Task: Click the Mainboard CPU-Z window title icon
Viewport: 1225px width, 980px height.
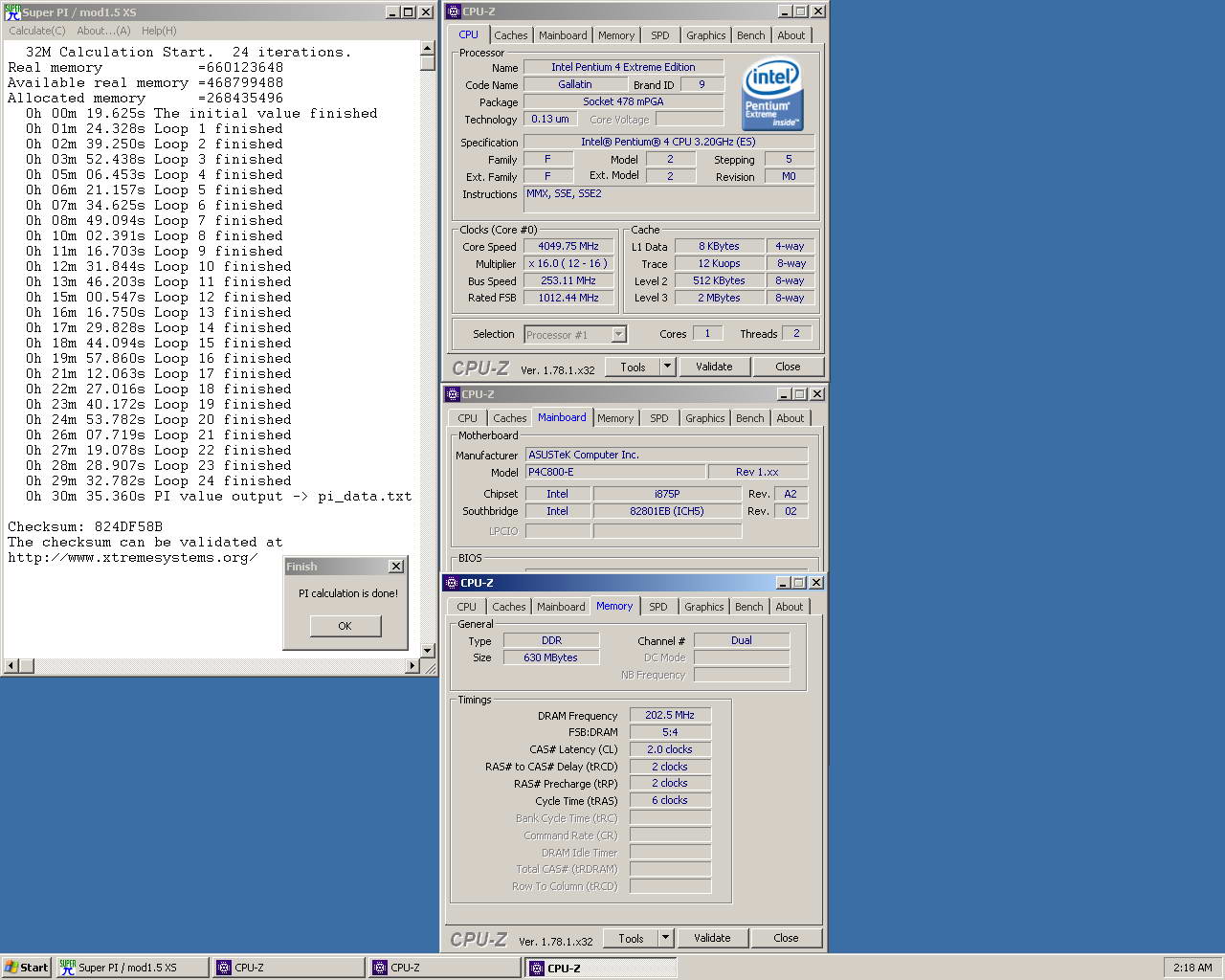Action: tap(453, 393)
